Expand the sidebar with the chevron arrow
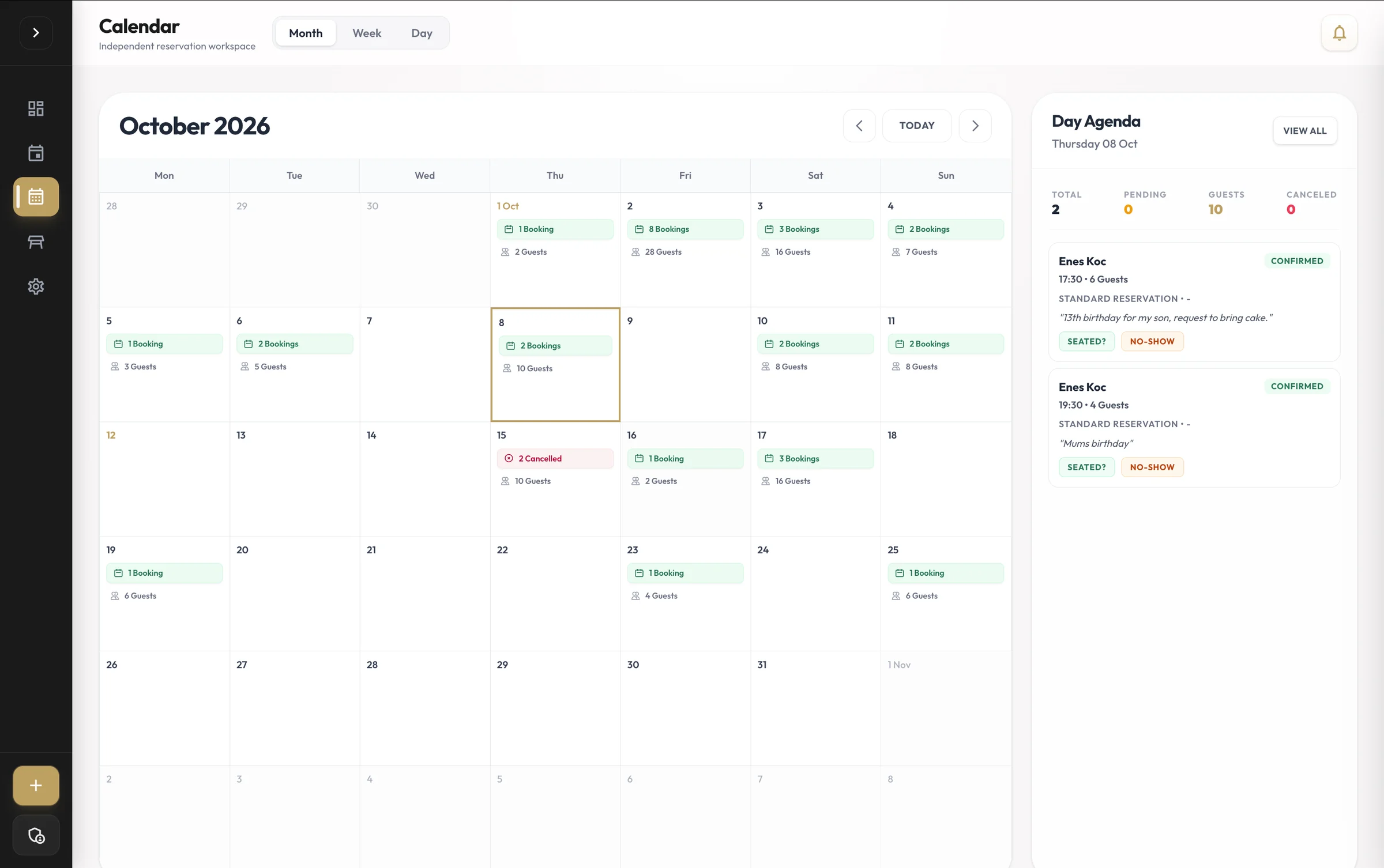The height and width of the screenshot is (868, 1384). pos(36,33)
